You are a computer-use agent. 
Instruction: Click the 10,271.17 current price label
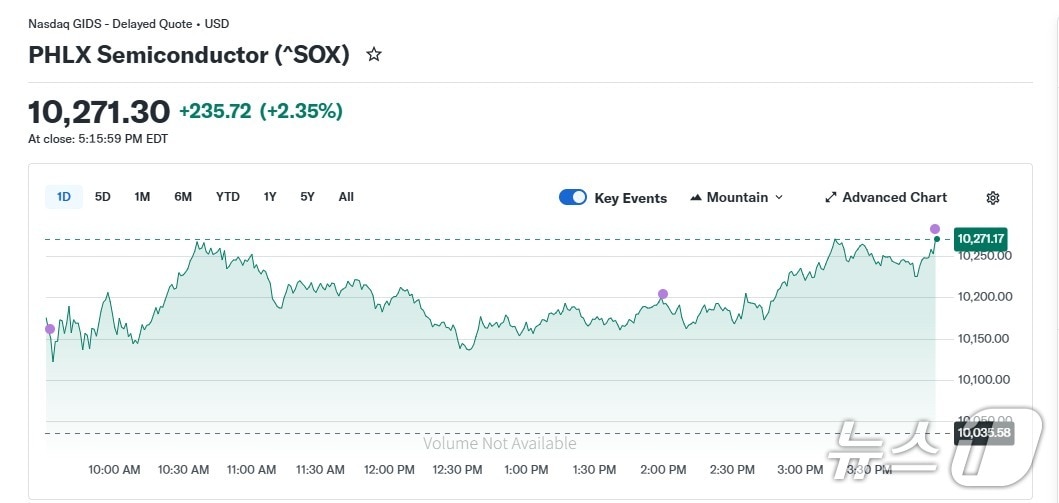[981, 239]
